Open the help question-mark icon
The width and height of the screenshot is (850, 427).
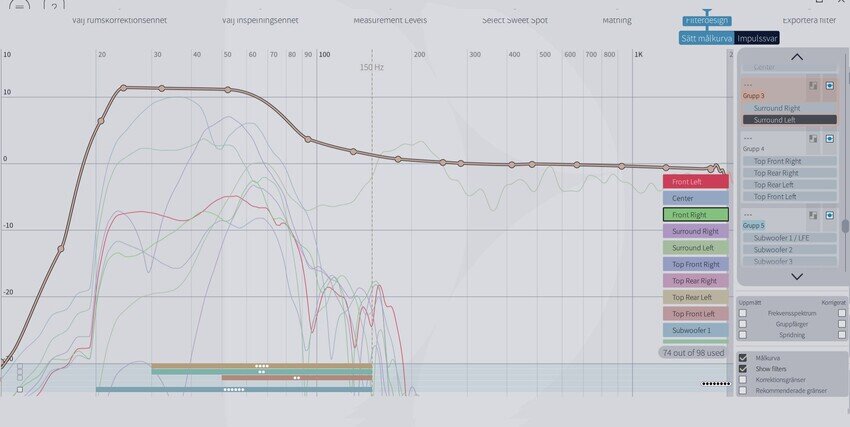pyautogui.click(x=54, y=5)
